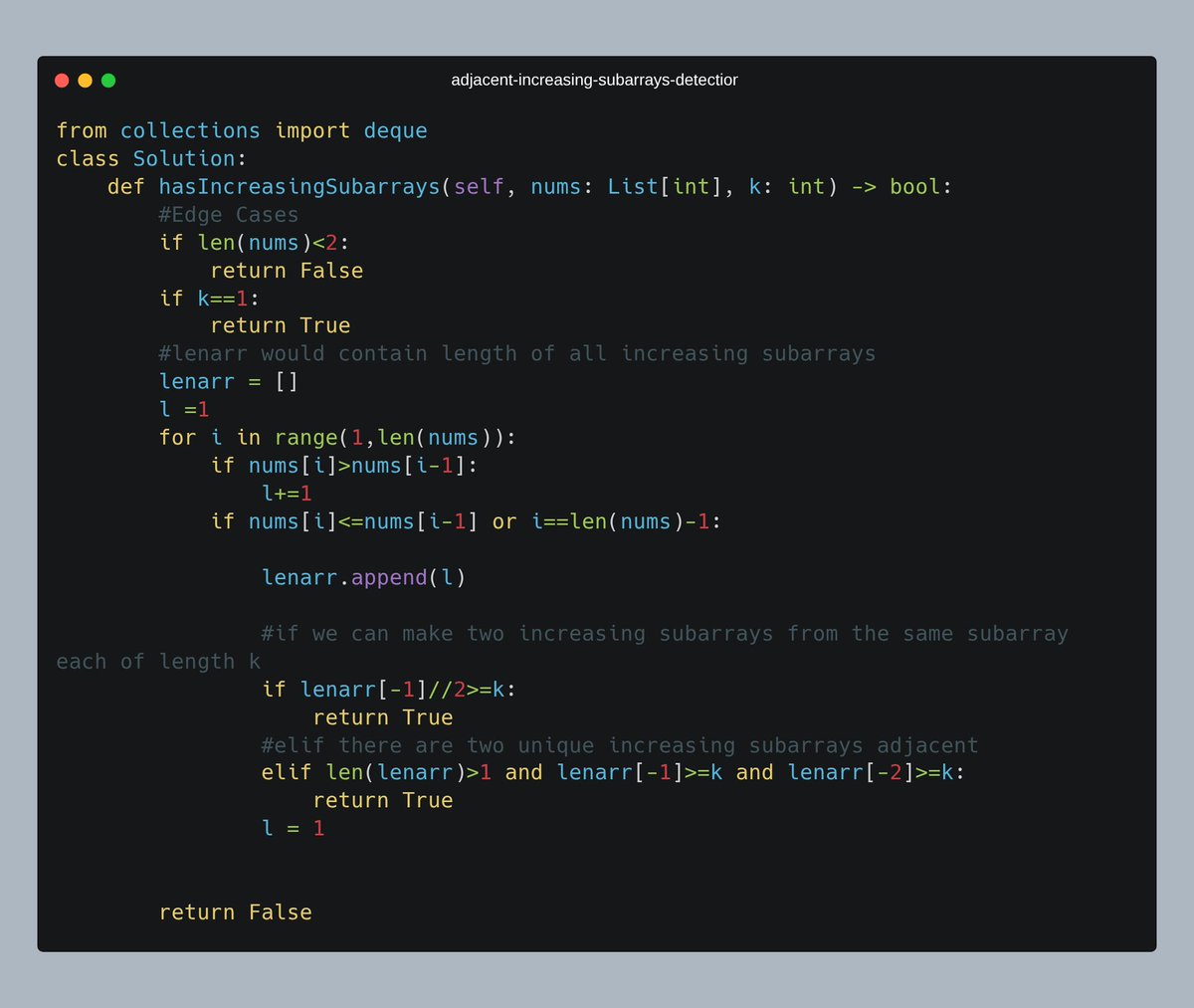Click the red close window dot
Viewport: 1194px width, 1008px height.
point(62,81)
